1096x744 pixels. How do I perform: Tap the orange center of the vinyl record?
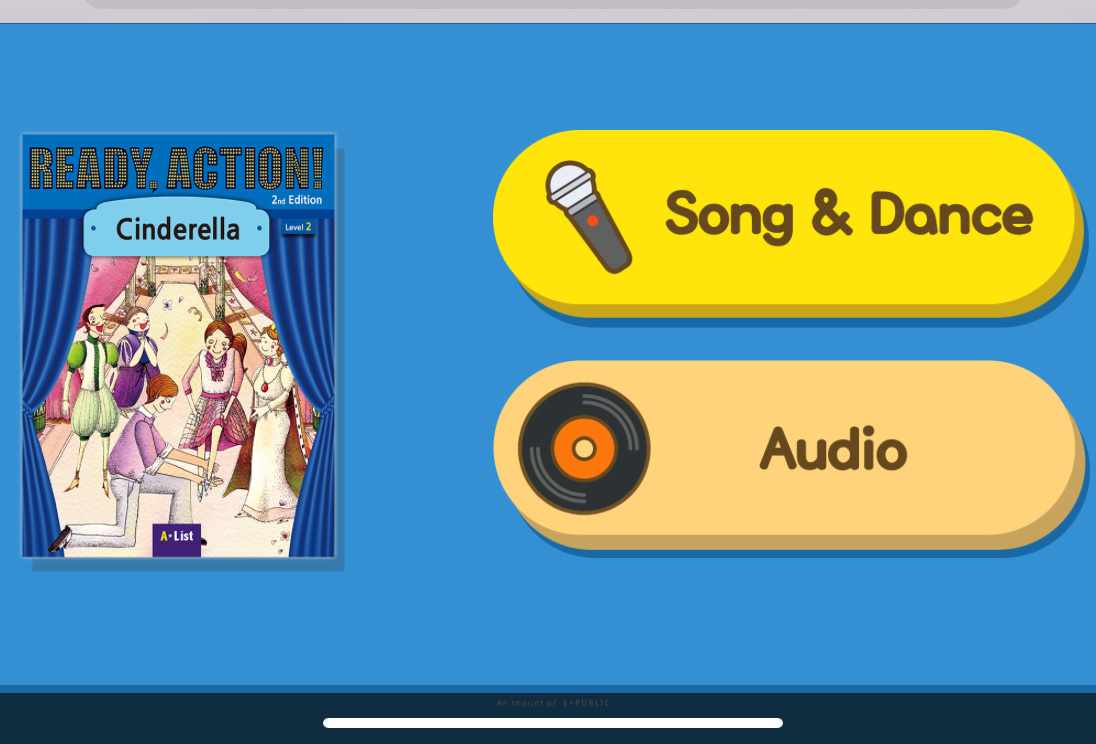(584, 448)
